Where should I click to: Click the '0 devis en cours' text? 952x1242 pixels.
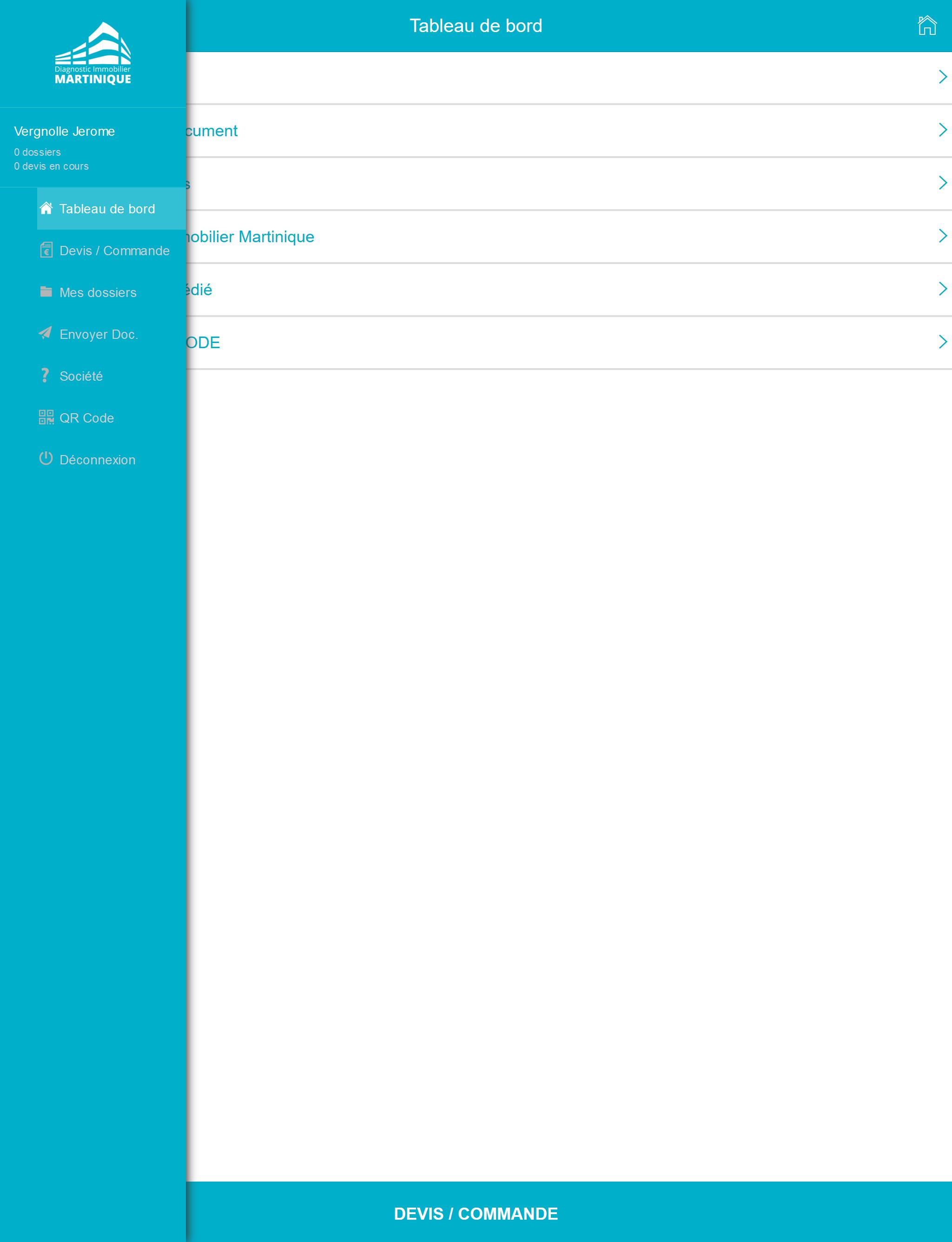[51, 166]
